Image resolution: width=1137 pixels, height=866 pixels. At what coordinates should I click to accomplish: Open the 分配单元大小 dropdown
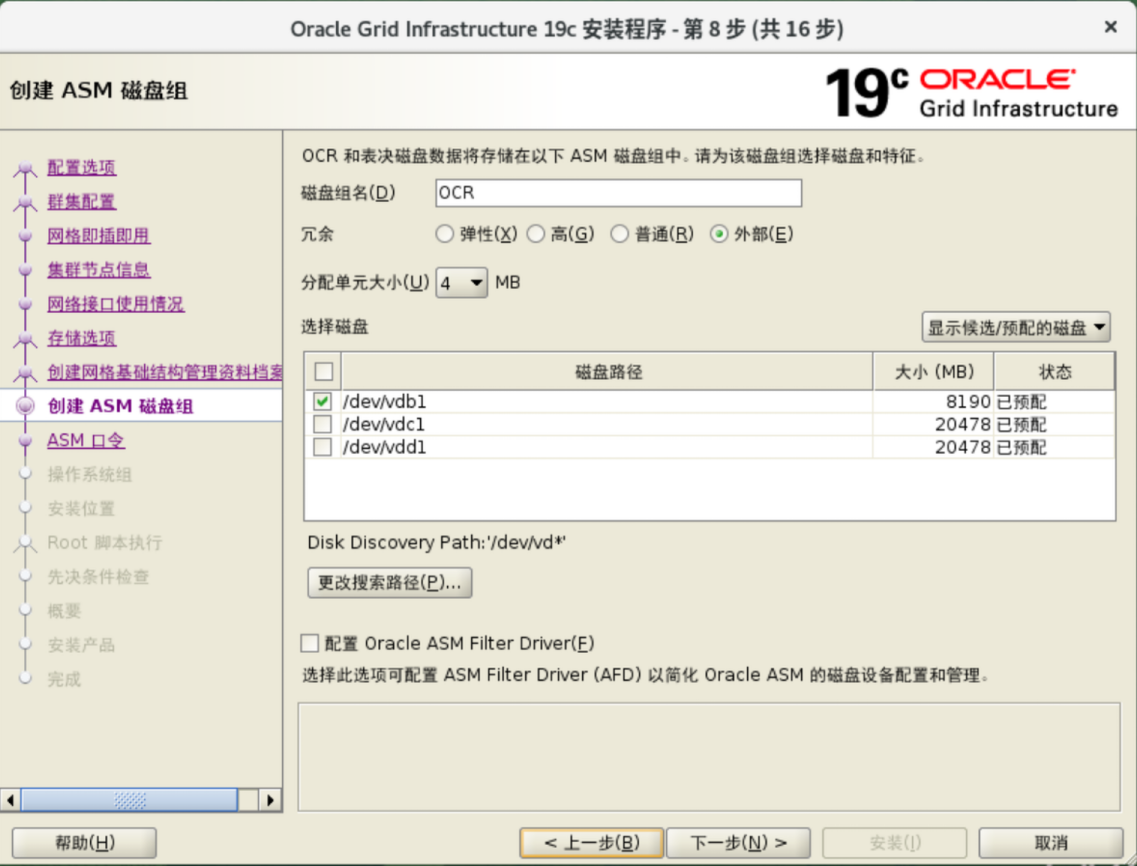tap(461, 283)
